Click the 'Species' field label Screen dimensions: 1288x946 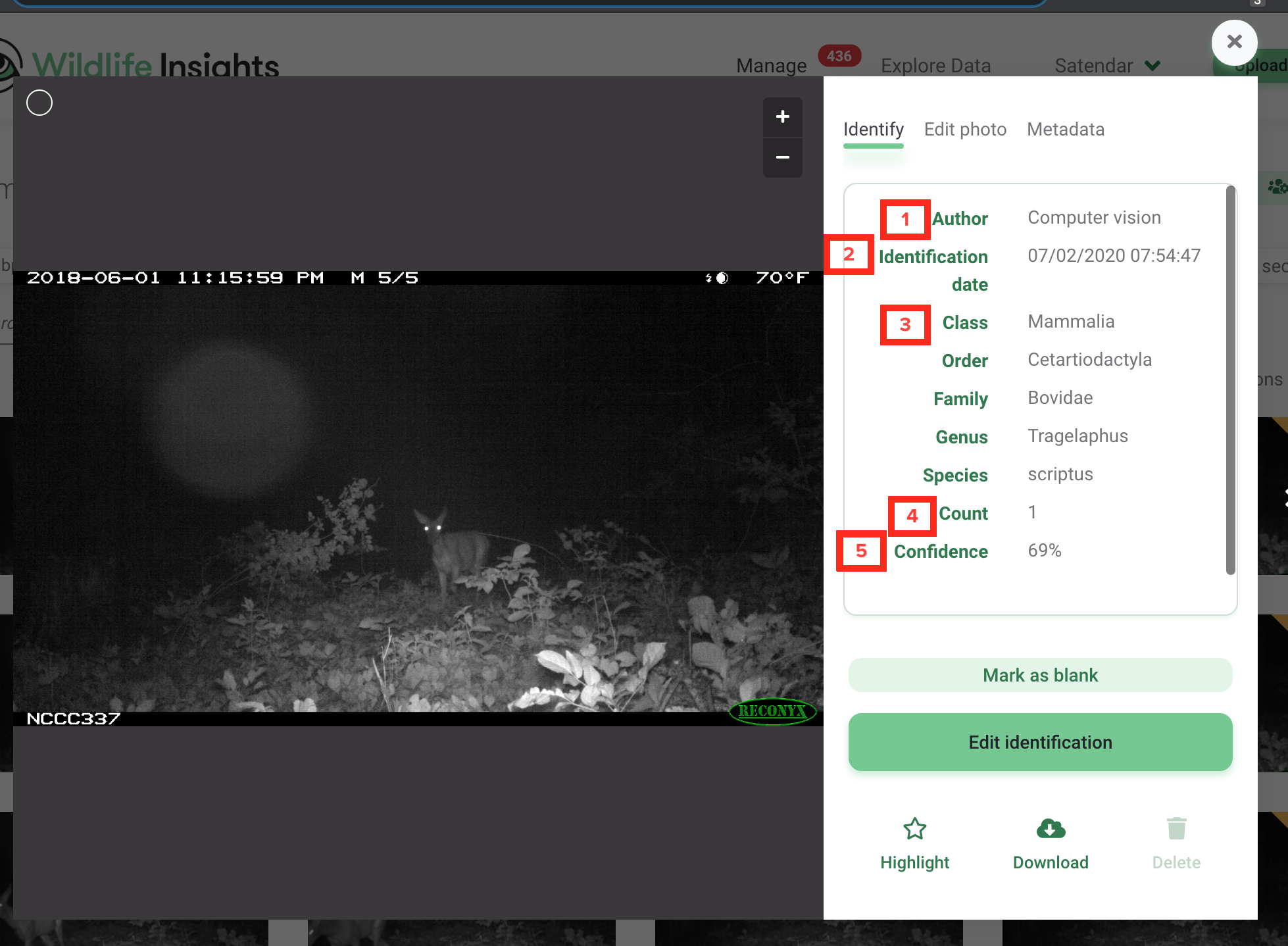pyautogui.click(x=955, y=476)
